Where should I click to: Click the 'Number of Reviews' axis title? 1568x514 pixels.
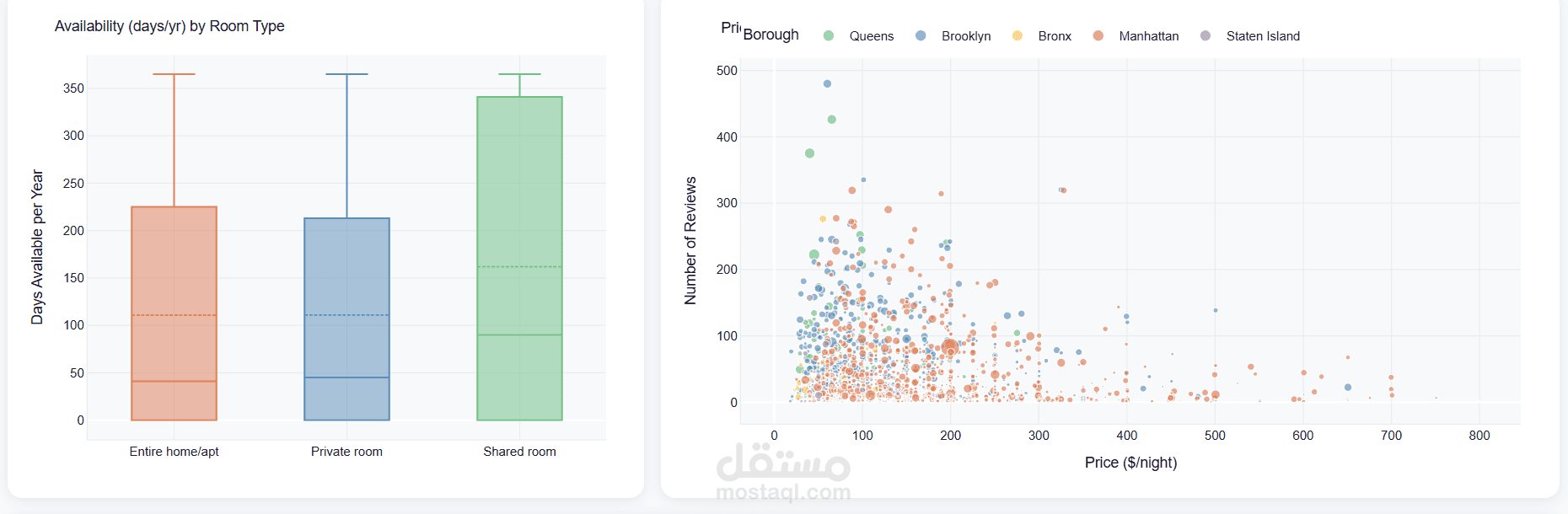[690, 240]
